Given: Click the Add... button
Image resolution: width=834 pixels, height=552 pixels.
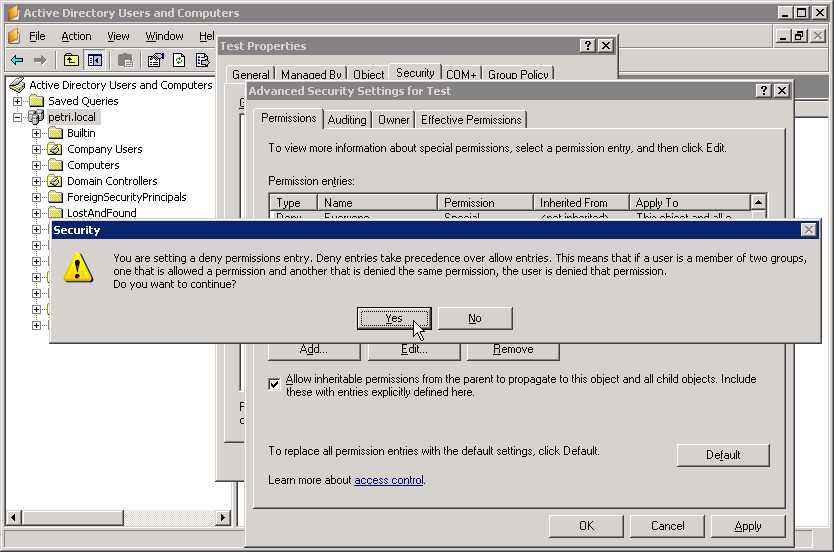Looking at the screenshot, I should coord(314,350).
